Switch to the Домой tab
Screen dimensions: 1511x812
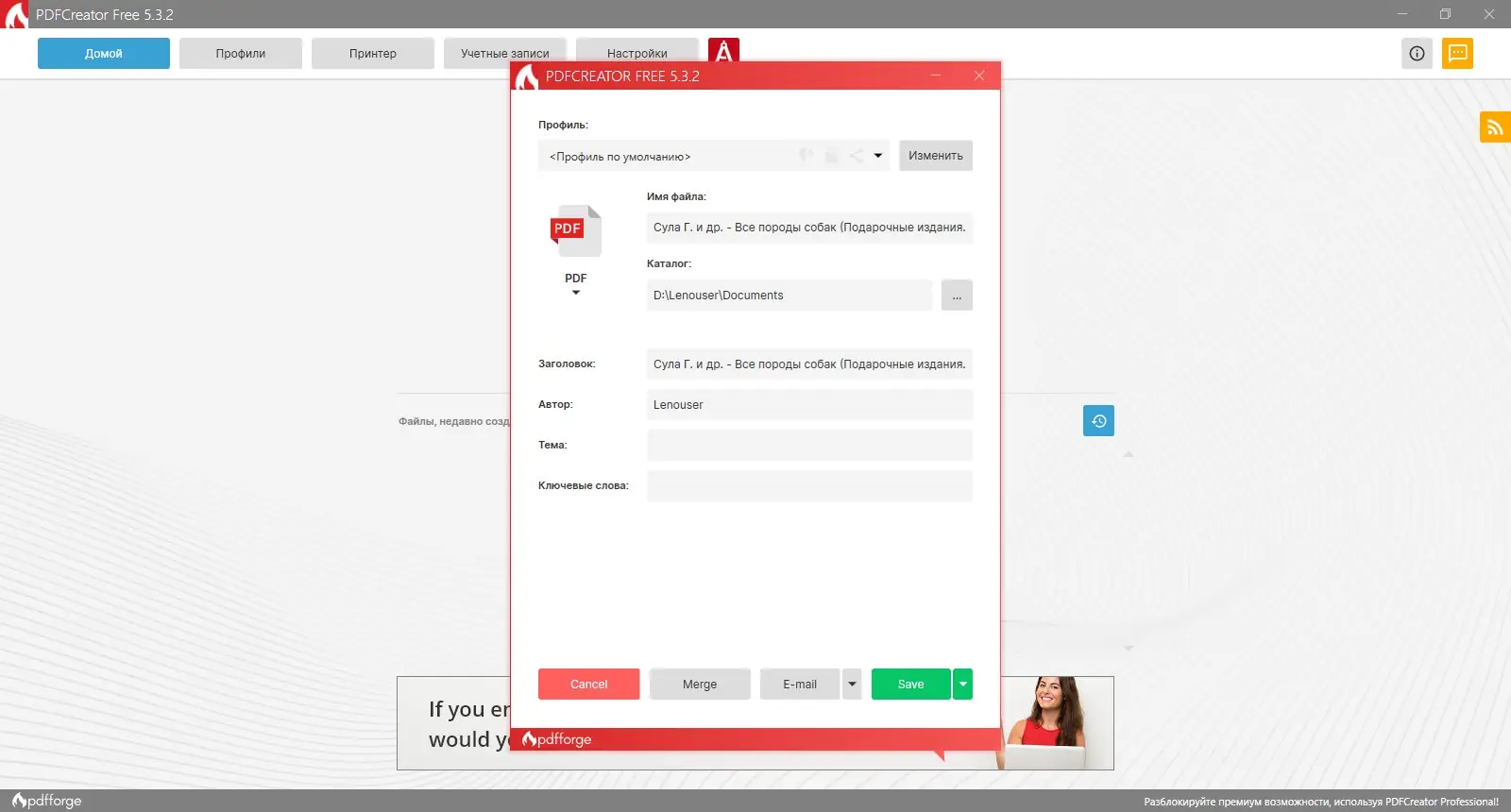(104, 54)
